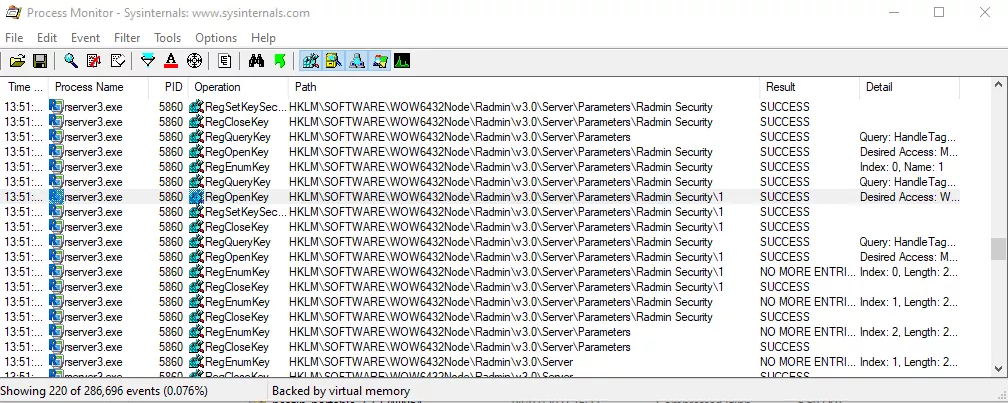Click the vertical scrollbar up arrow
The image size is (1008, 403).
(998, 84)
